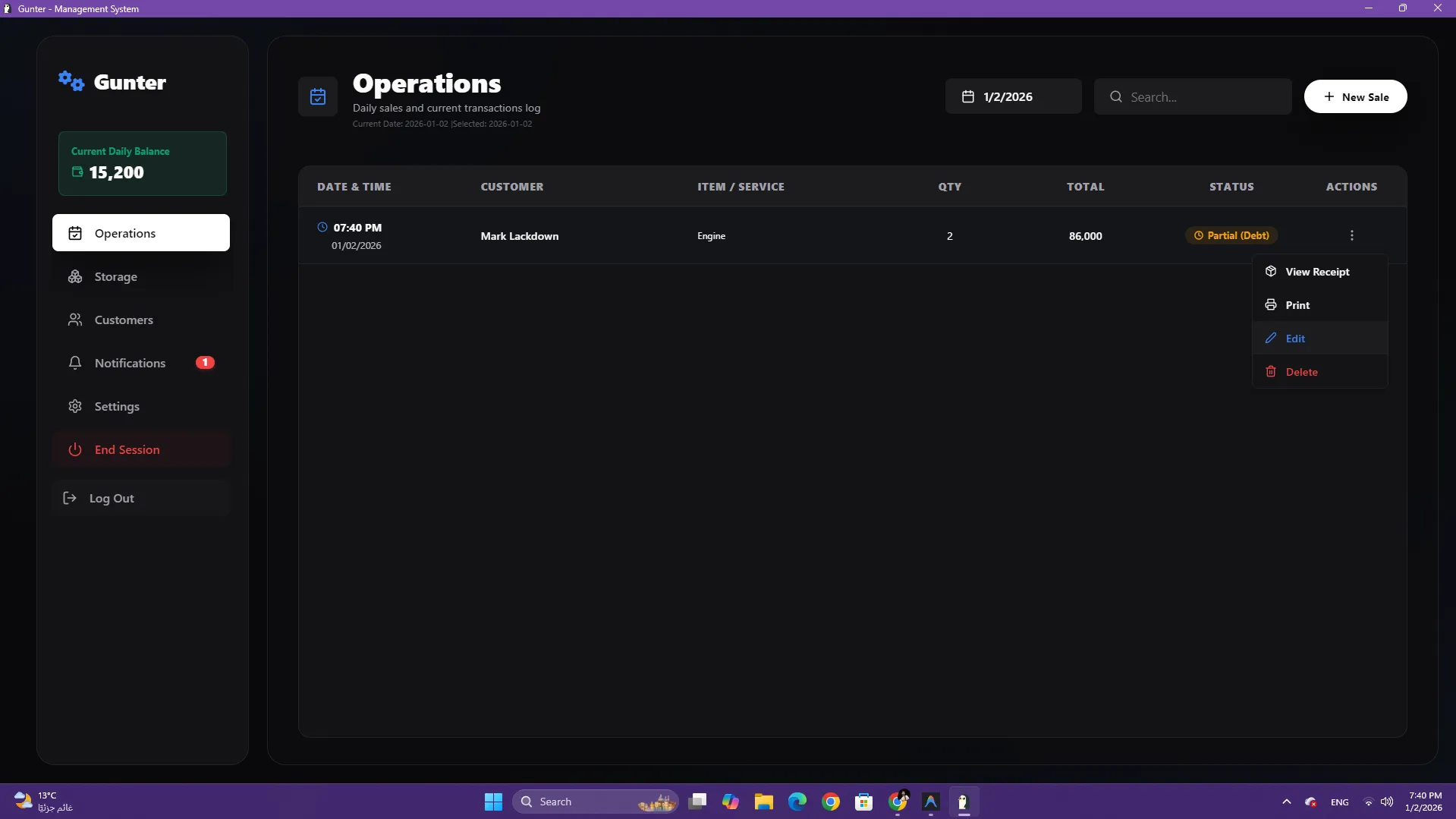1456x819 pixels.
Task: Open the Notifications section
Action: [141, 363]
